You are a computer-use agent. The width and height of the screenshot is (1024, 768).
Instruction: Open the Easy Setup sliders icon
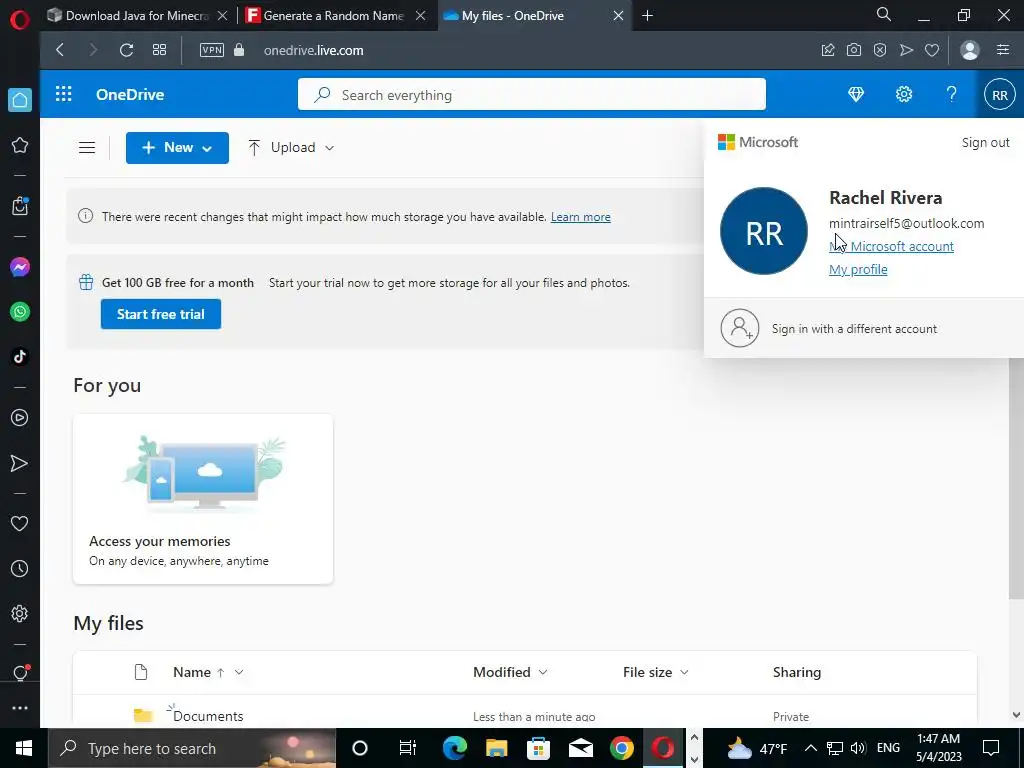[1003, 50]
